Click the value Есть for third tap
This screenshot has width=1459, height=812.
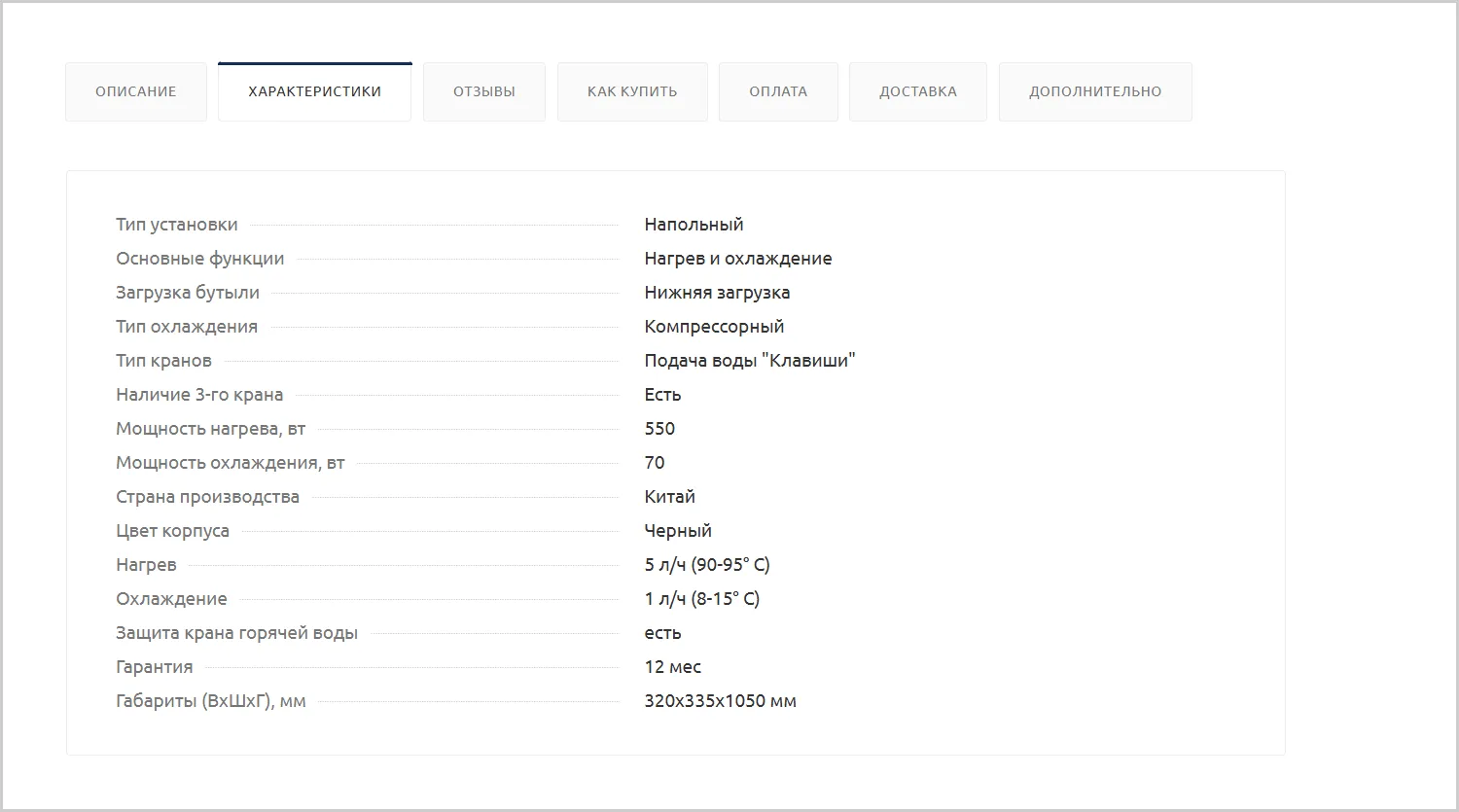coord(662,395)
